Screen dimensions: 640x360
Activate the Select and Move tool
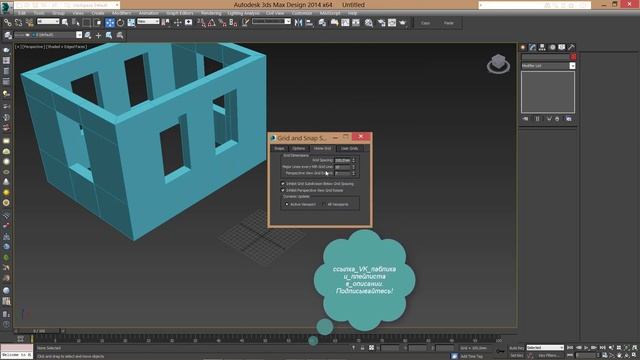110,23
